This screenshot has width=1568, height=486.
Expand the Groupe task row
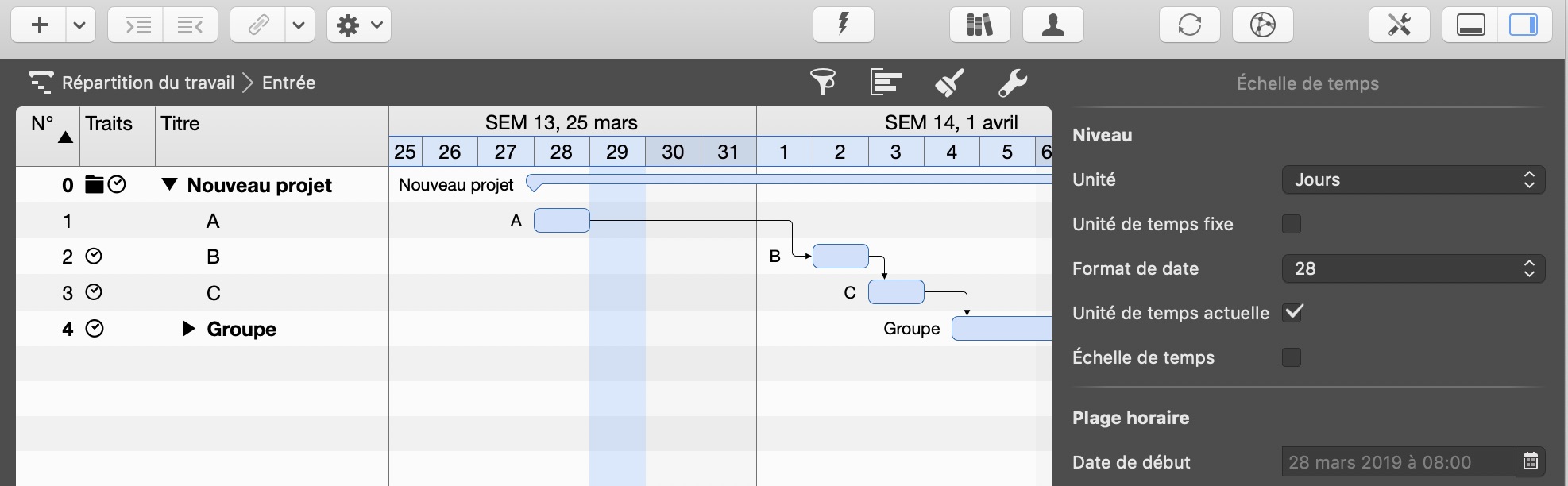tap(188, 329)
